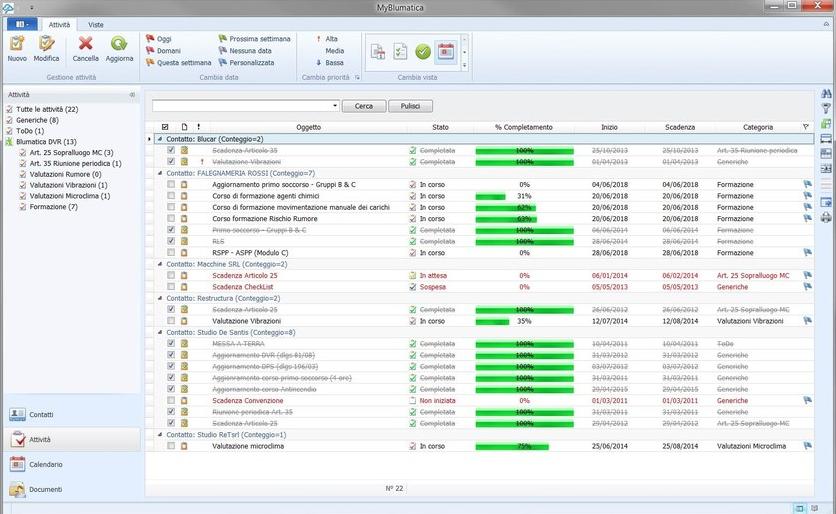Switch to the Viste ribbon tab
This screenshot has height=514, width=836.
click(x=95, y=23)
